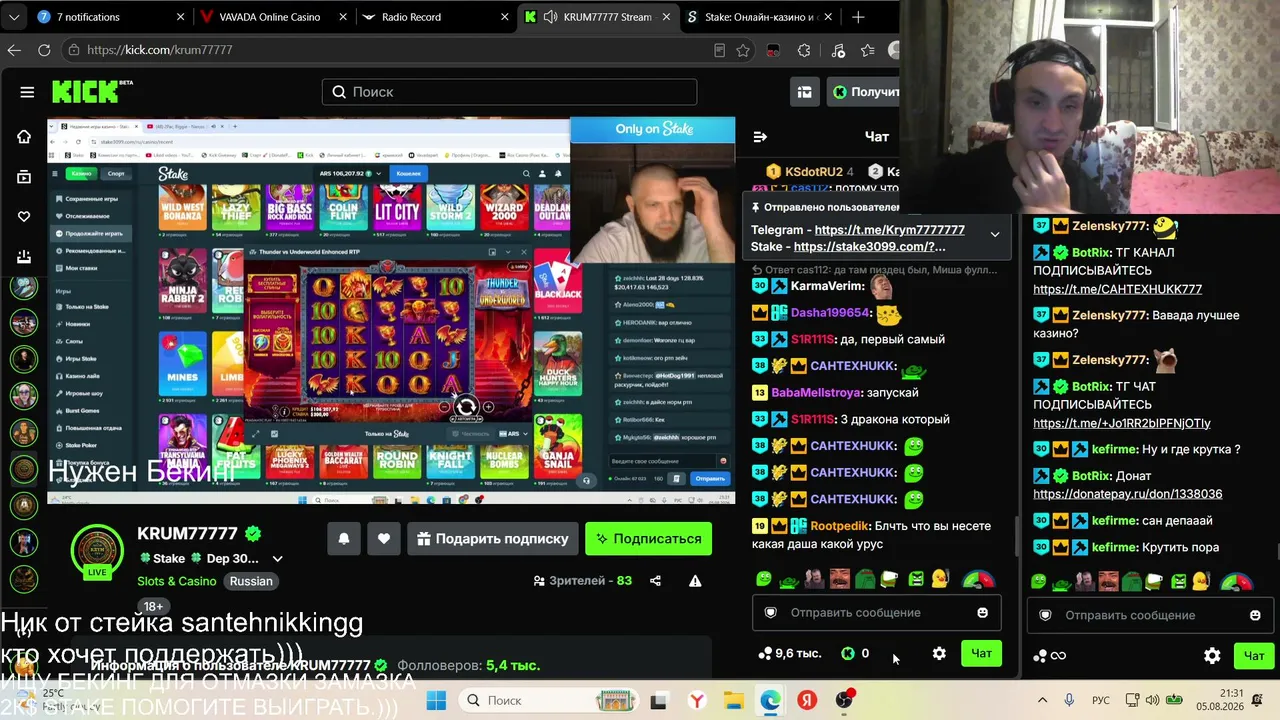Report the stream via warning icon

(695, 581)
